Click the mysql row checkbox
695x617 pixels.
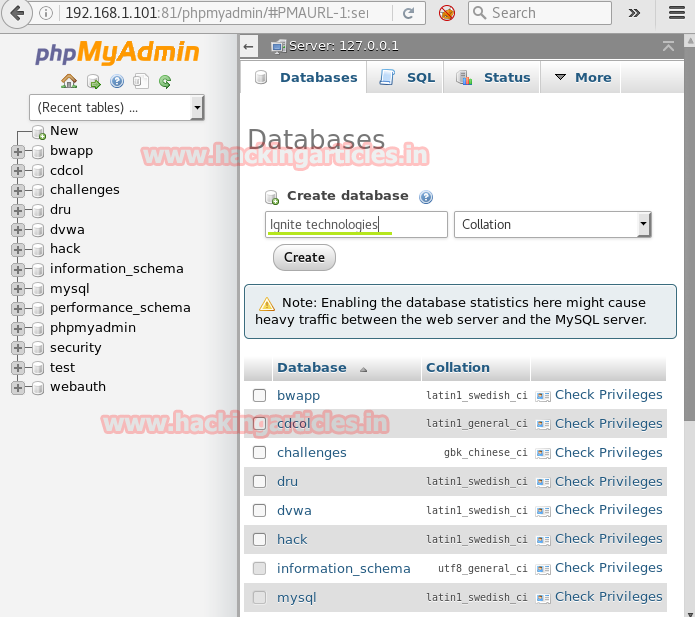pos(259,597)
